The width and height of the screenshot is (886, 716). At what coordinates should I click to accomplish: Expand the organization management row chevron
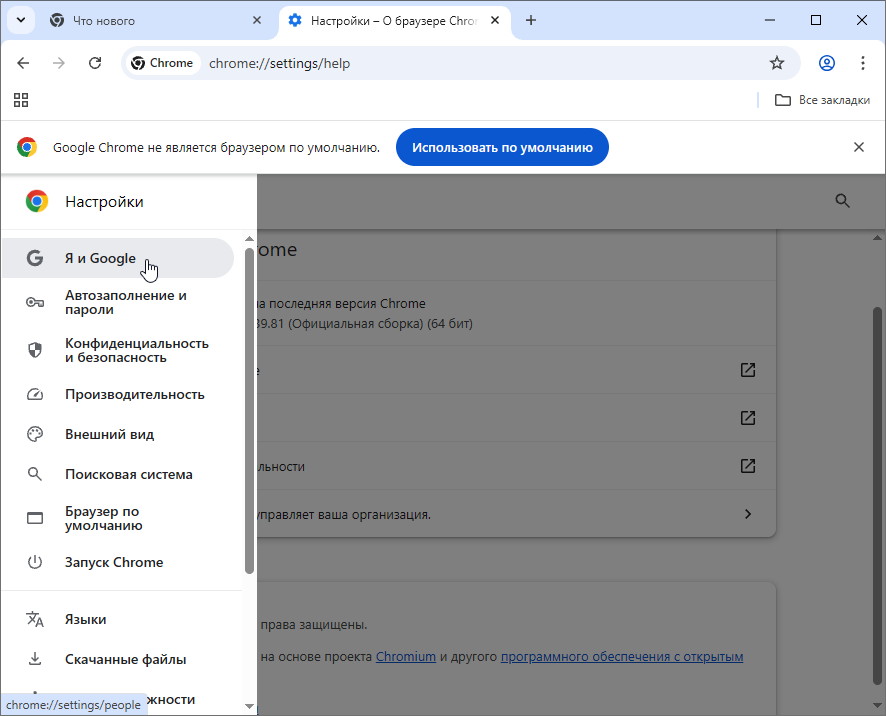point(747,514)
